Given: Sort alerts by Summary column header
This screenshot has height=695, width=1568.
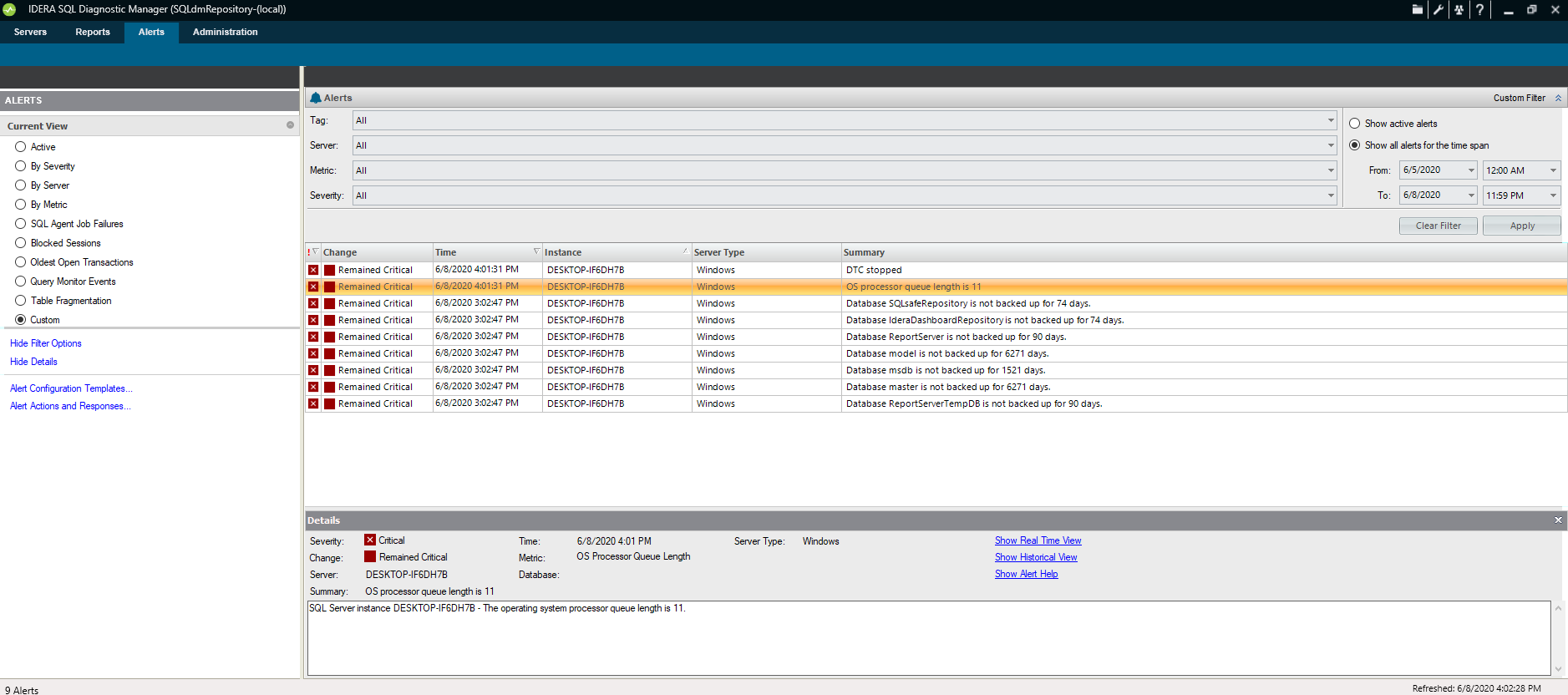Looking at the screenshot, I should click(1204, 252).
